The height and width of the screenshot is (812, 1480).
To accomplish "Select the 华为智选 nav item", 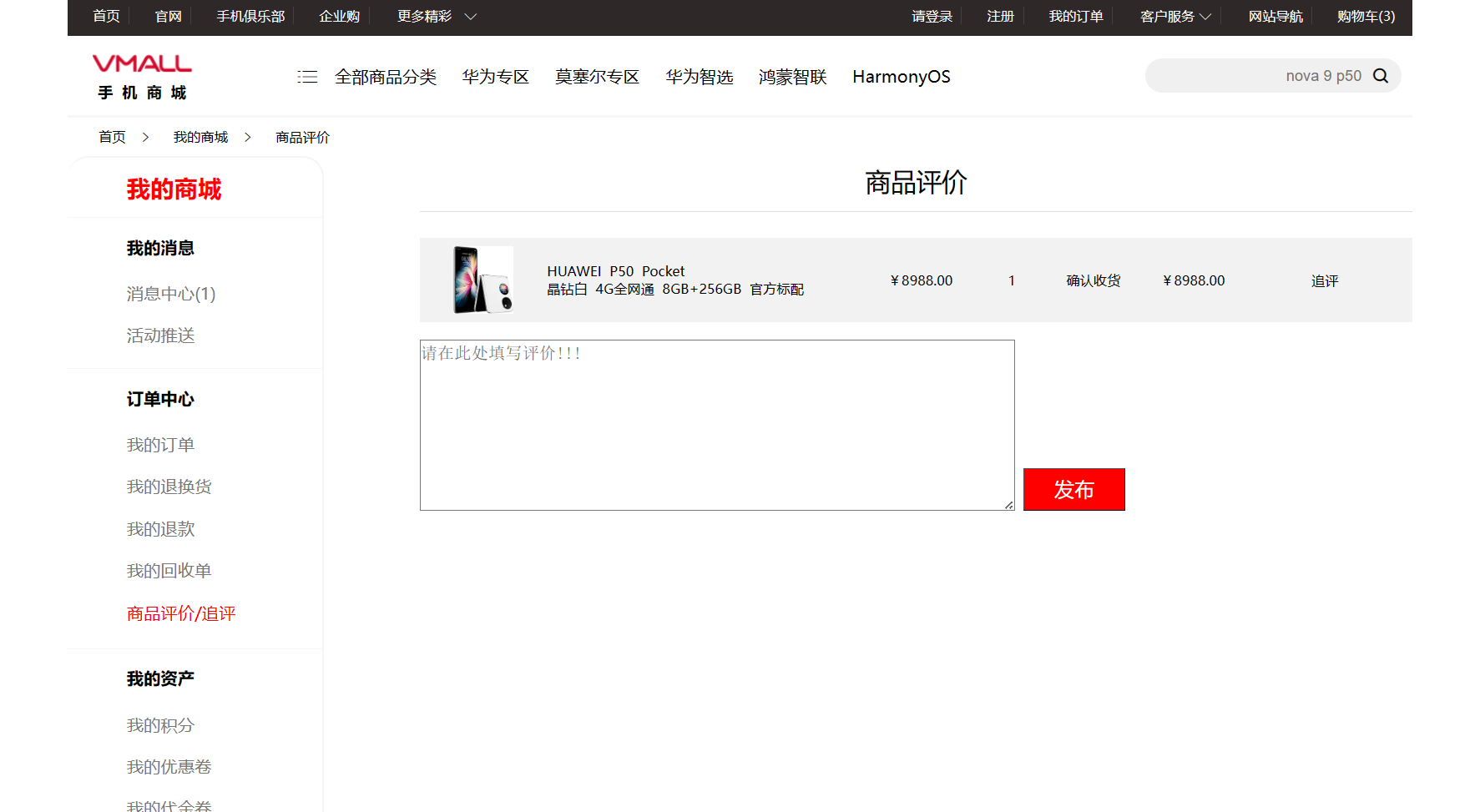I will click(700, 77).
